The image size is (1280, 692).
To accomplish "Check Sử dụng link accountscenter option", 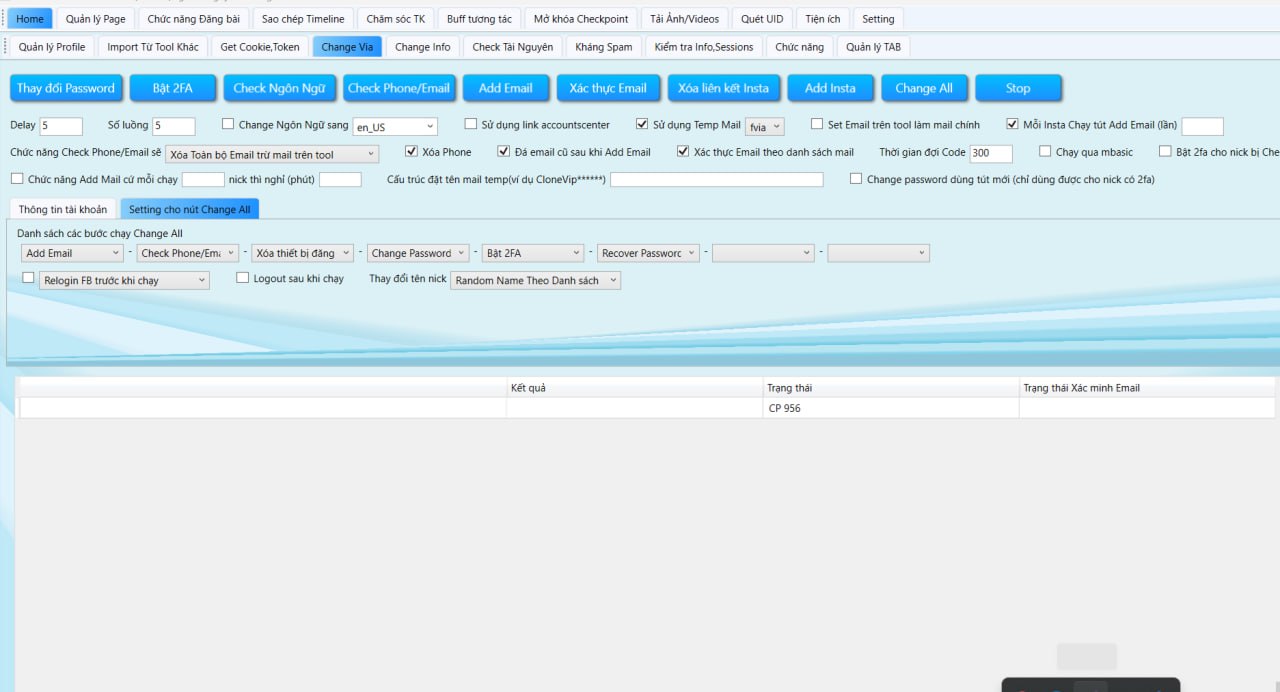I will click(x=471, y=125).
